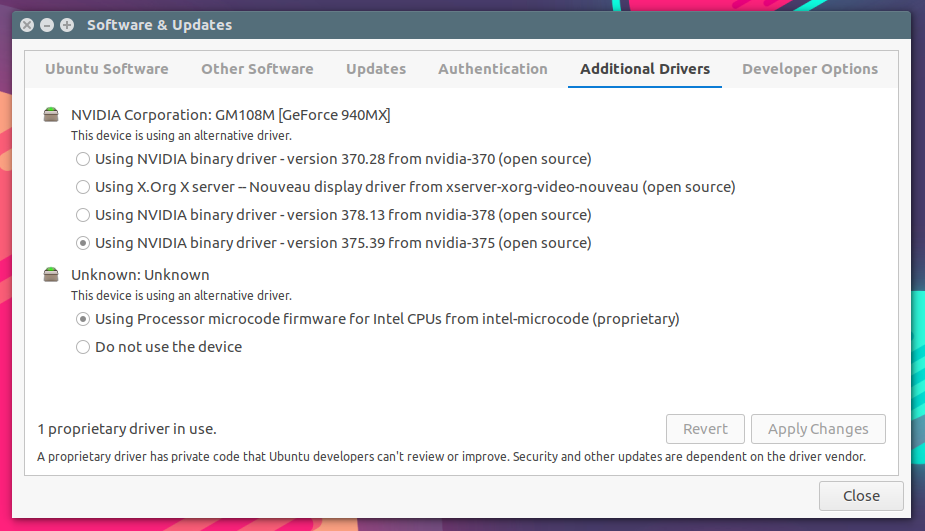Click the Software & Updates title text
This screenshot has width=925, height=531.
[159, 25]
